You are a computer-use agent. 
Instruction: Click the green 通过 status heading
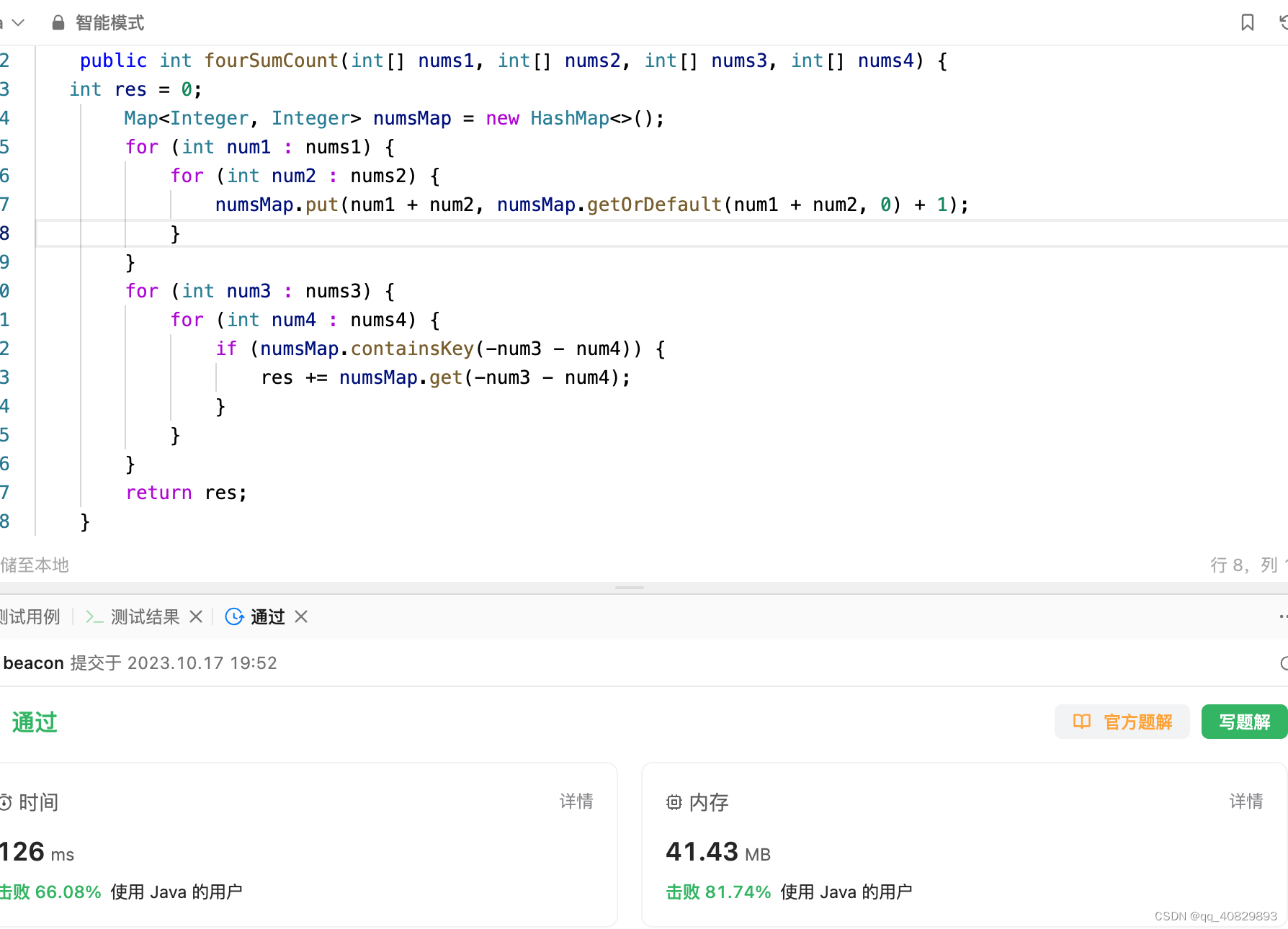35,722
